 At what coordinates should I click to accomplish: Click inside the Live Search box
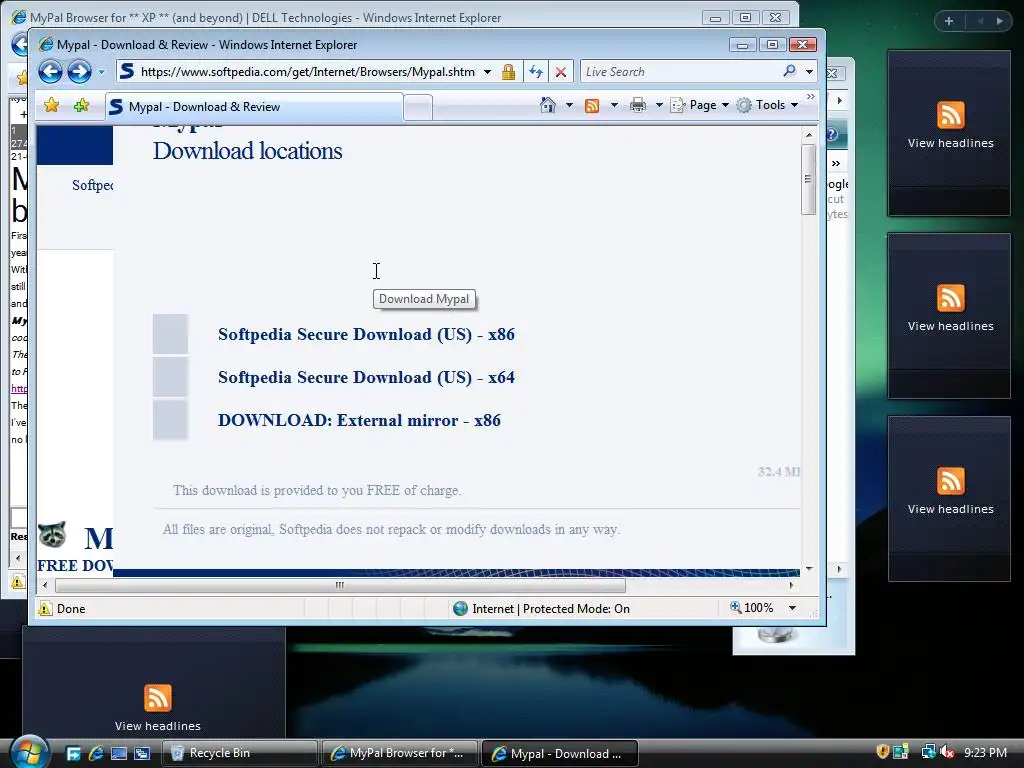click(679, 72)
